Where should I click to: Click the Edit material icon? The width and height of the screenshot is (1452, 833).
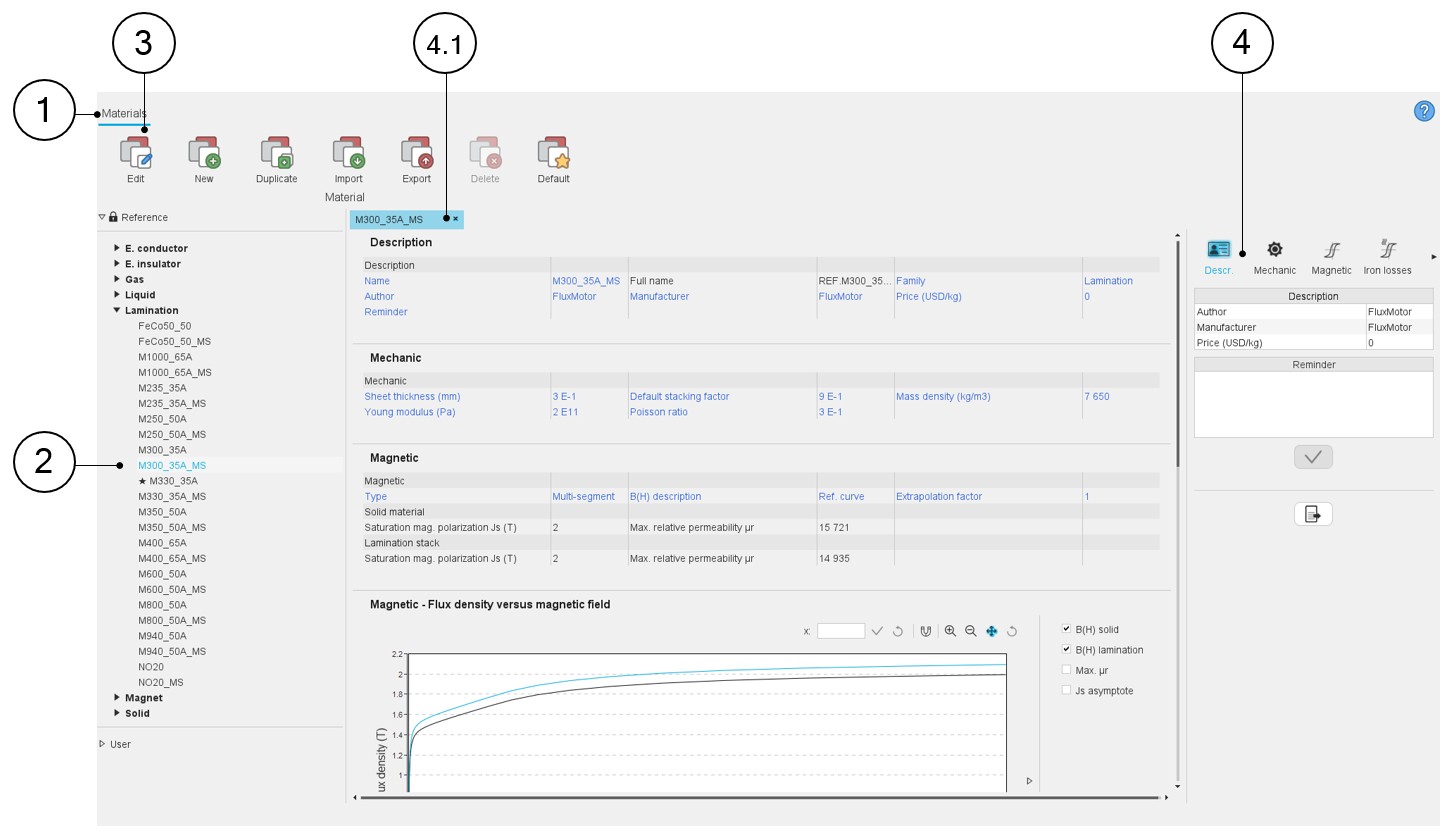click(136, 154)
